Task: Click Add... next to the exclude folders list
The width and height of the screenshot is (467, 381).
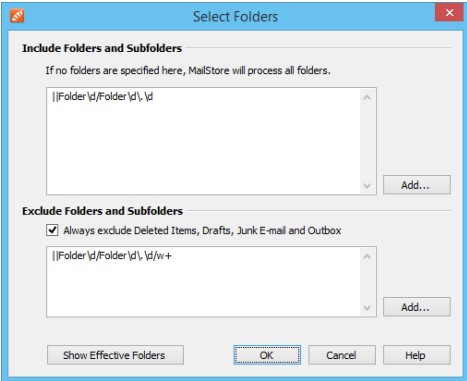Action: coord(417,307)
